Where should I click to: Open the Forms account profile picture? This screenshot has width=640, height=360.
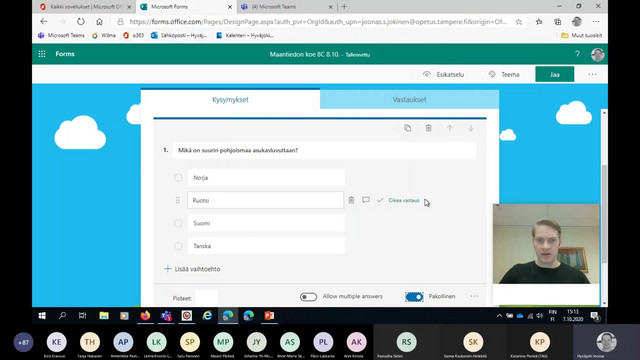[x=598, y=54]
